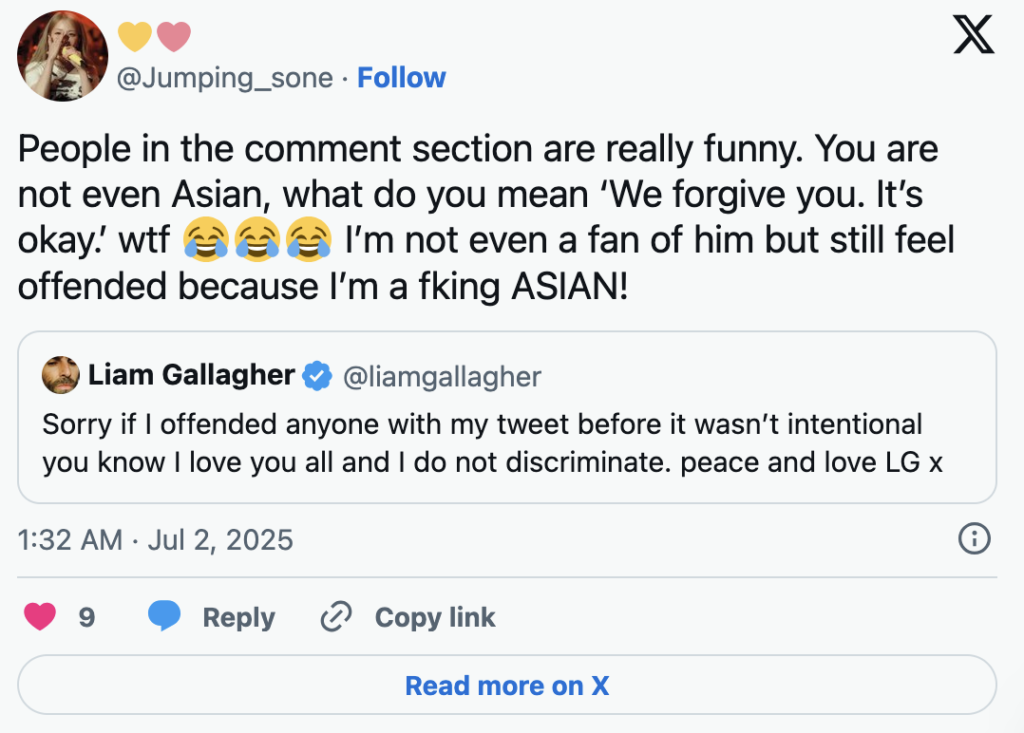Click Liam Gallagher's verified badge
1024x733 pixels.
point(318,376)
